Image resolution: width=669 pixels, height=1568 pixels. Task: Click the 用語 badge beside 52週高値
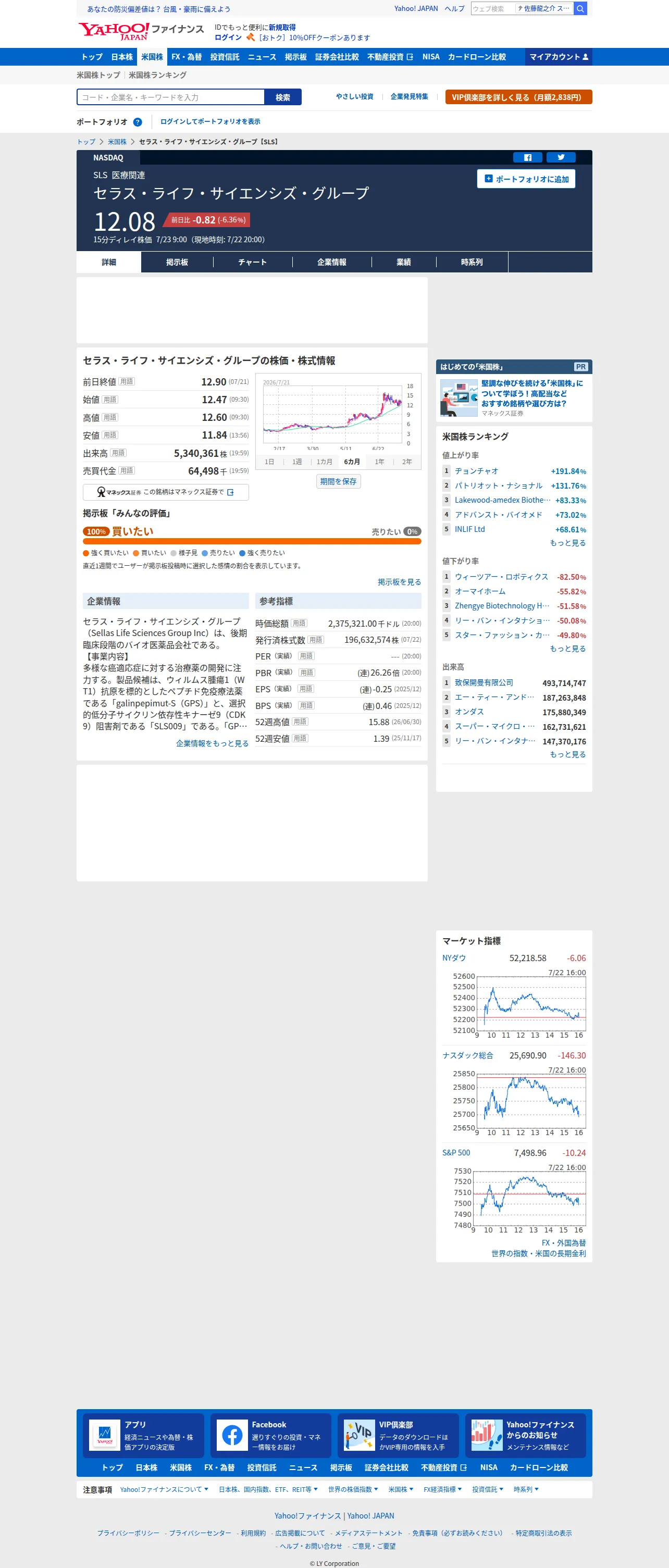point(300,722)
